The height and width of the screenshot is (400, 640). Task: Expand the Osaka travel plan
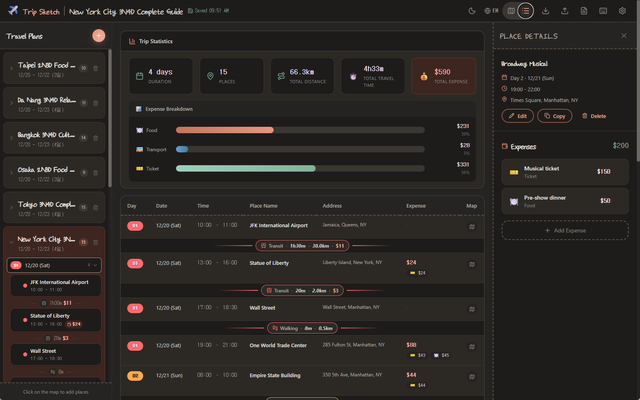pos(11,171)
